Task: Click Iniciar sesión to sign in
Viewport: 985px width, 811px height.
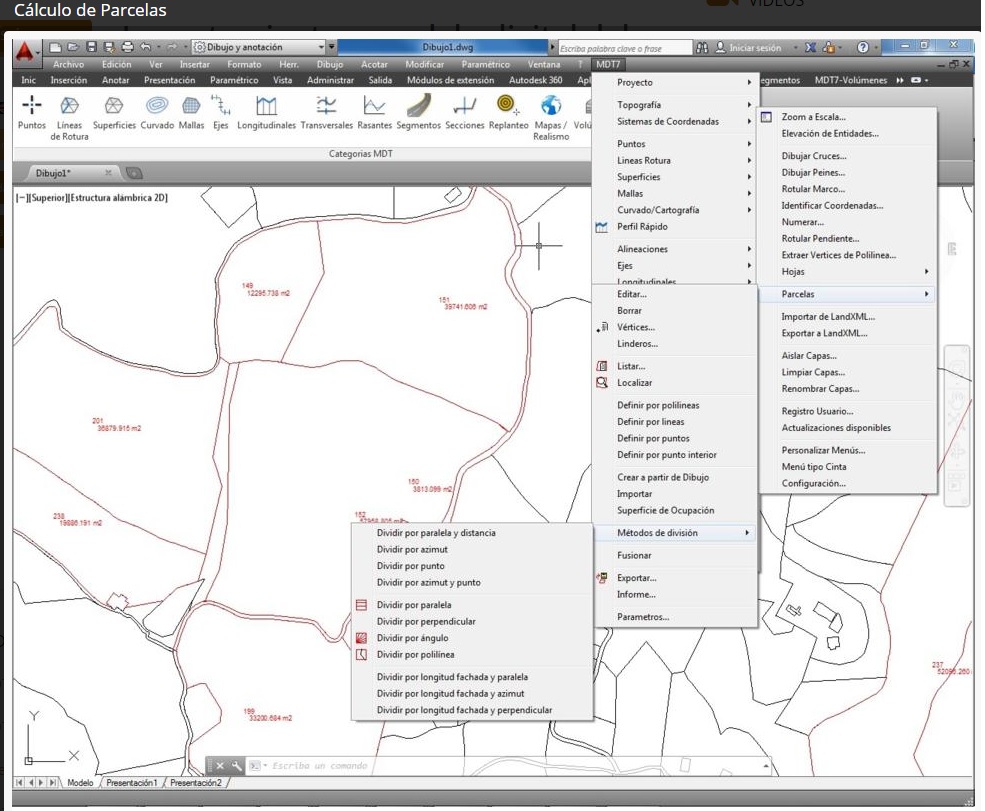Action: (x=755, y=47)
